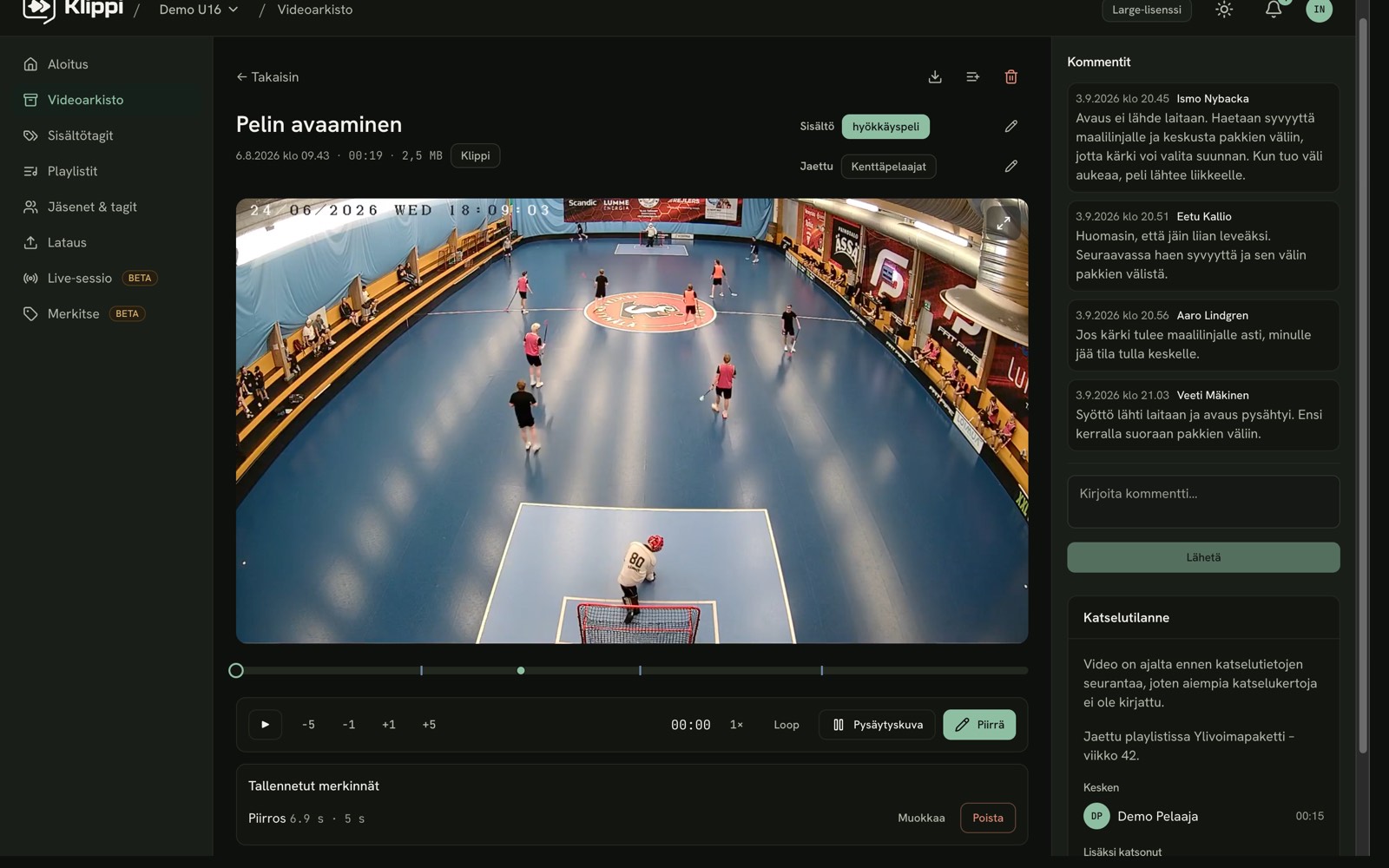Change the 1× playback speed
This screenshot has height=868, width=1389.
click(x=736, y=725)
